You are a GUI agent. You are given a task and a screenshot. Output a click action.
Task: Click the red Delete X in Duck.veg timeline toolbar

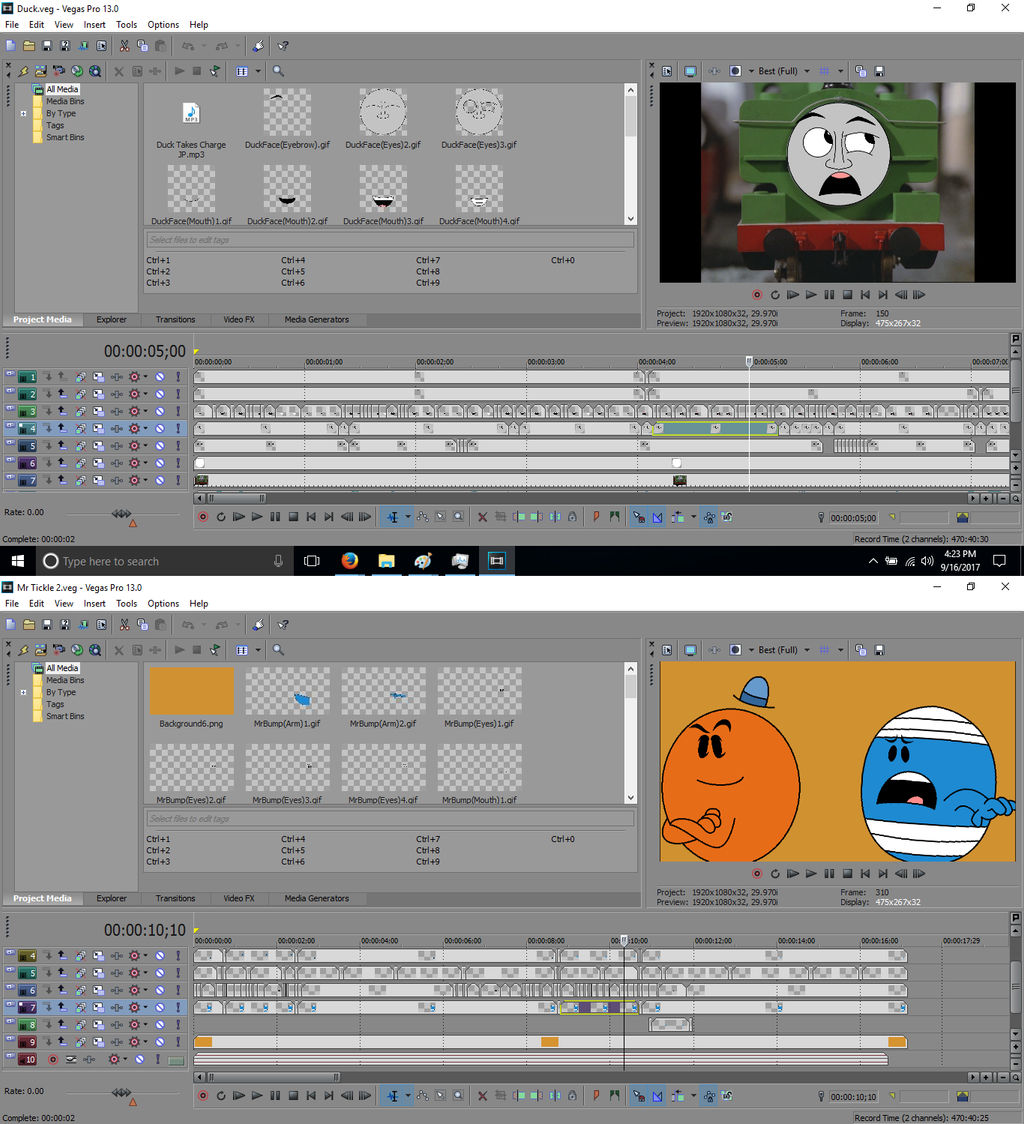coord(483,517)
